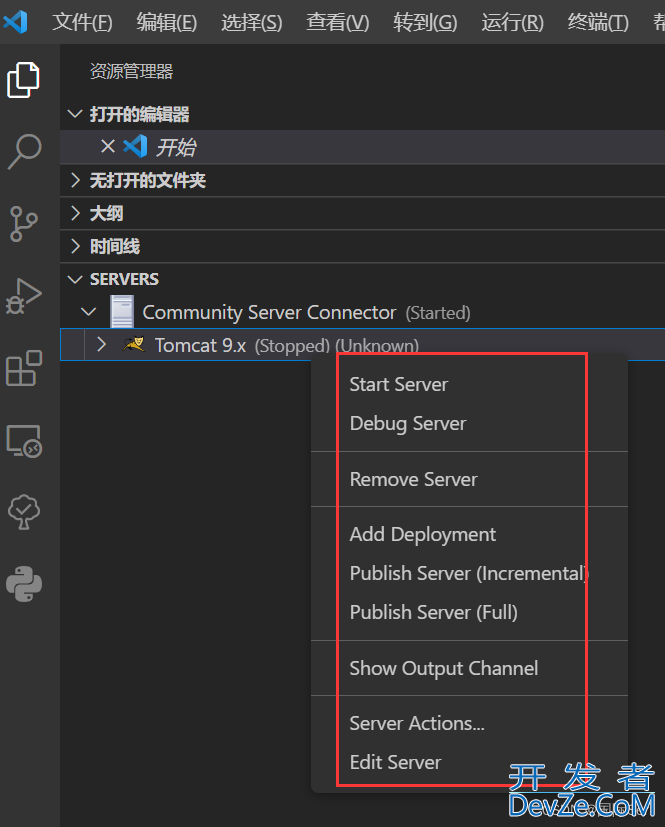Open the 运行(R) menu
The height and width of the screenshot is (827, 665).
pyautogui.click(x=512, y=22)
